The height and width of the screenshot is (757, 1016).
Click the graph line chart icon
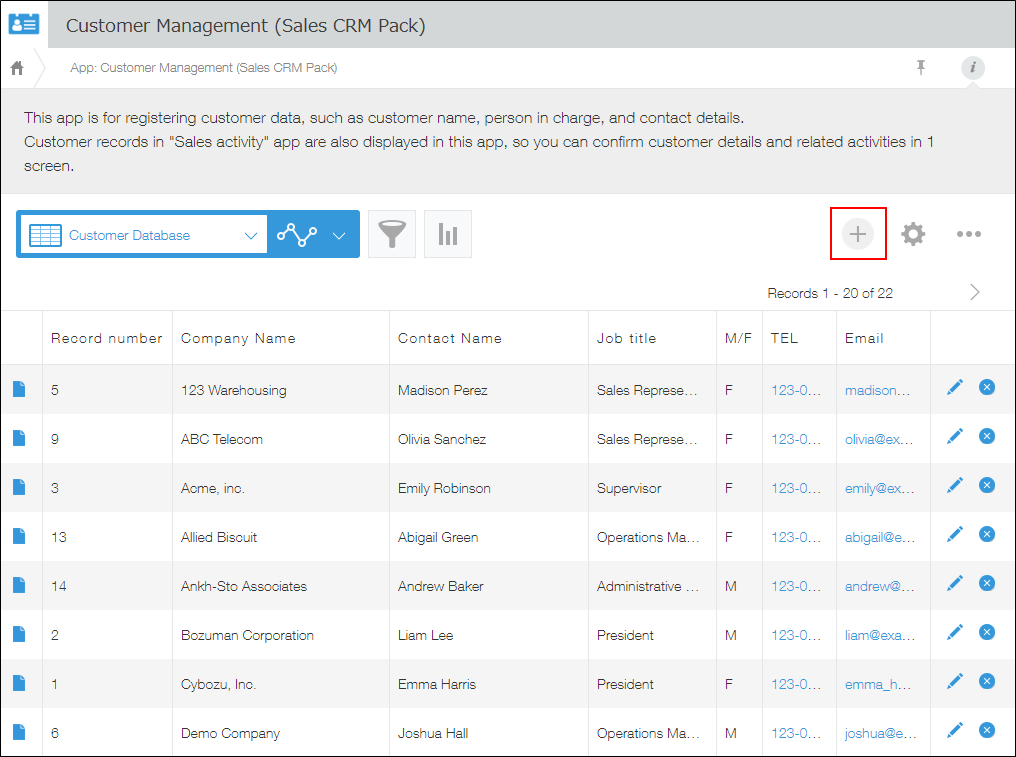[297, 235]
